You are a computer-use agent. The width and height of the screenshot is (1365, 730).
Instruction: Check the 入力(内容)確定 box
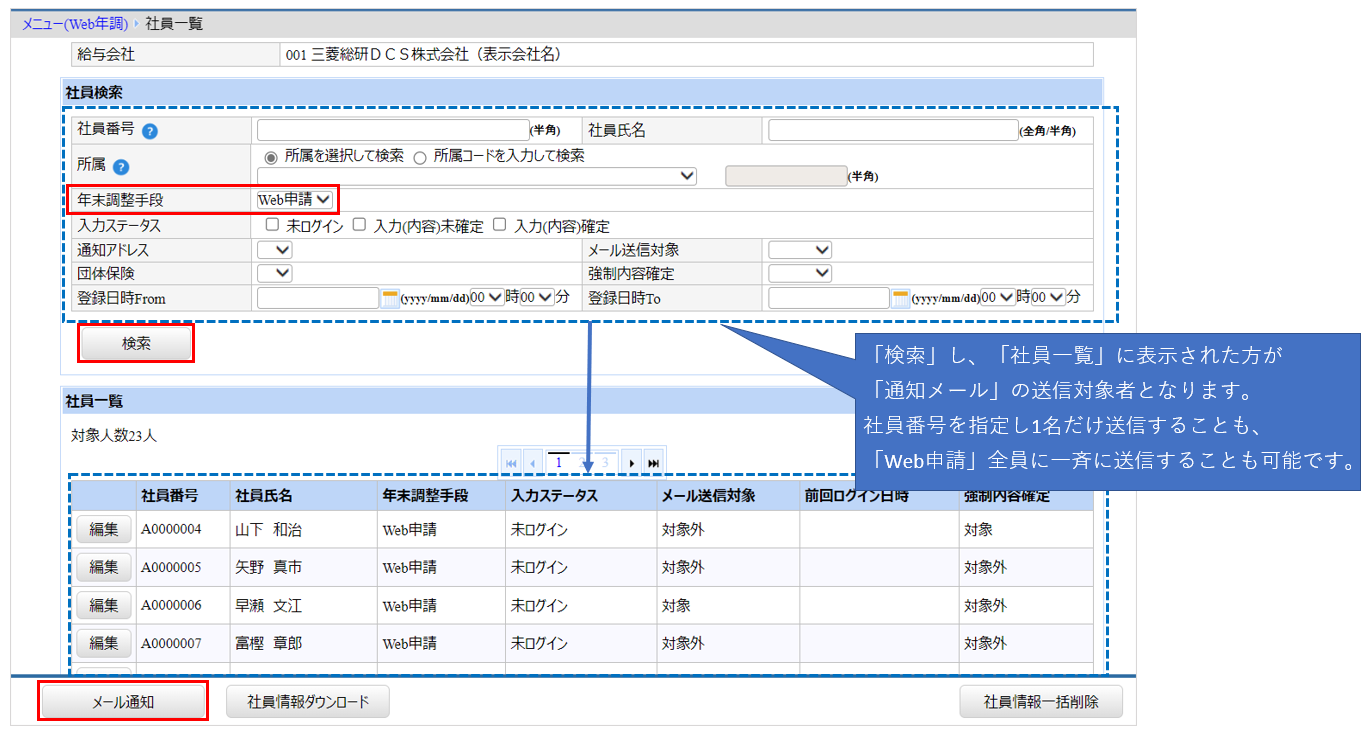499,226
